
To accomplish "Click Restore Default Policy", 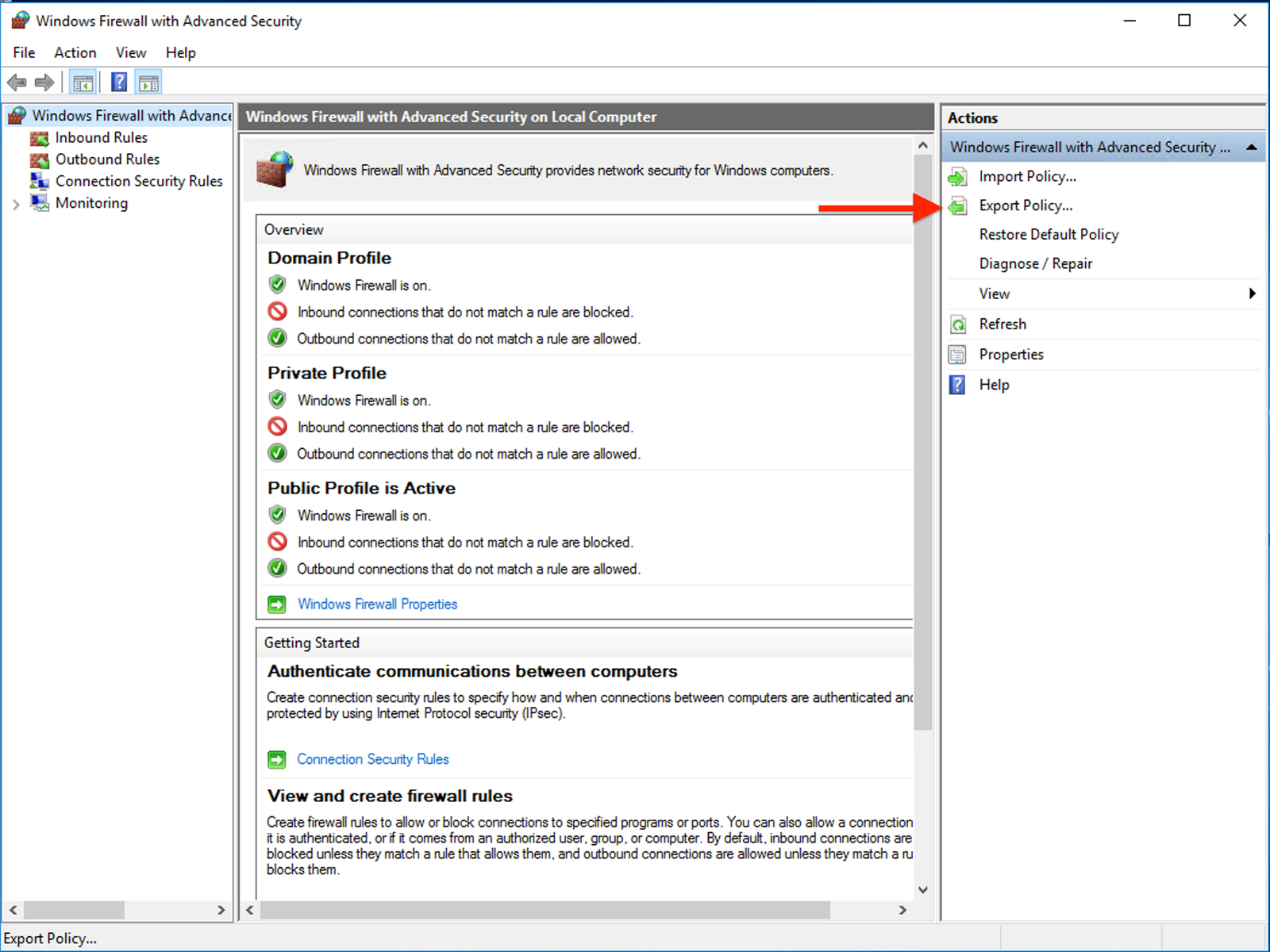I will 1049,234.
